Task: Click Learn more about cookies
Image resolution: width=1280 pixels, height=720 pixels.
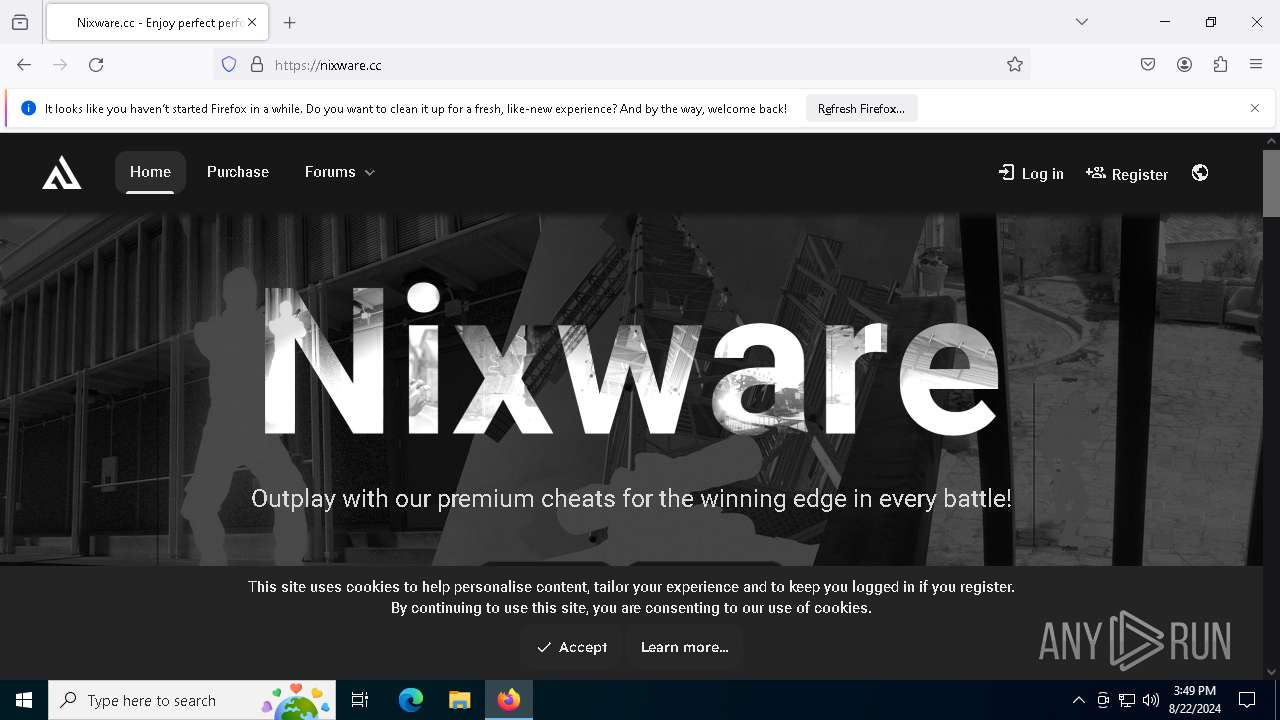Action: click(684, 647)
